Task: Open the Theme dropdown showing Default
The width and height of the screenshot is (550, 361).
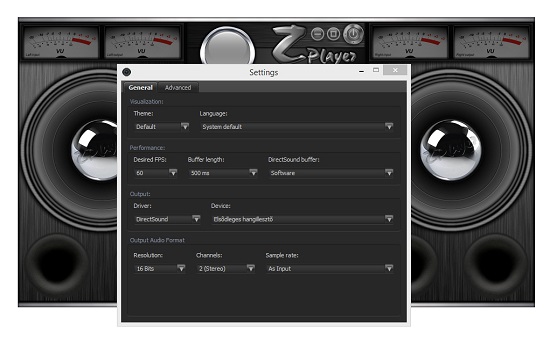Action: (162, 127)
